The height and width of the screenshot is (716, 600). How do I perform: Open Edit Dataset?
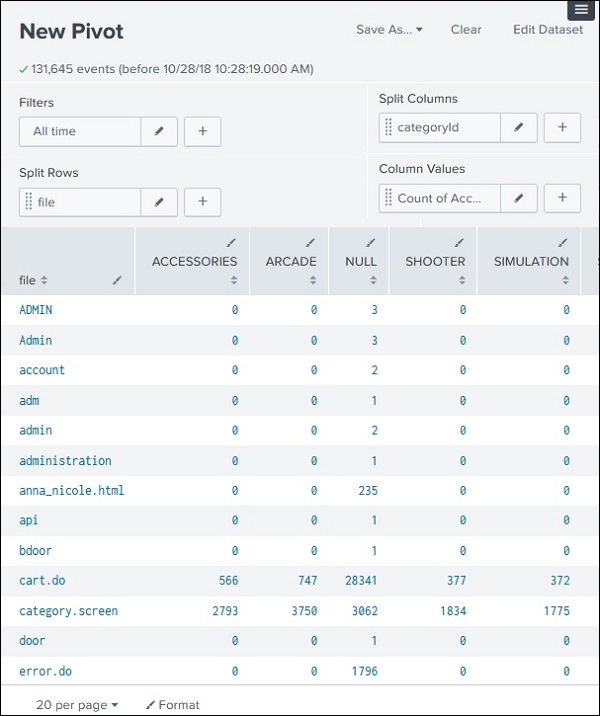click(x=547, y=30)
